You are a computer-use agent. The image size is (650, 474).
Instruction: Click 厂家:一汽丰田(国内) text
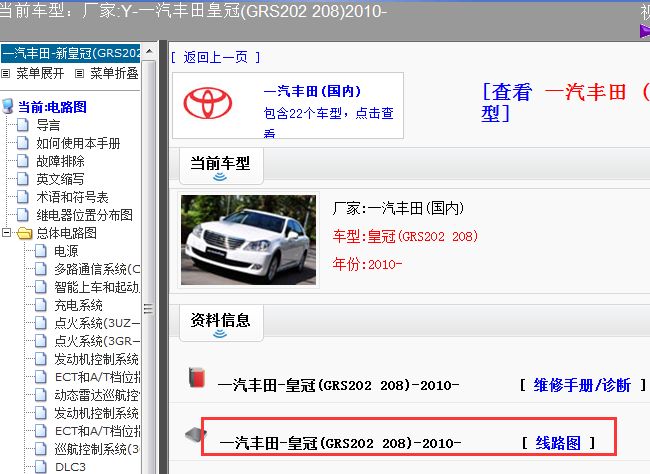coord(398,208)
